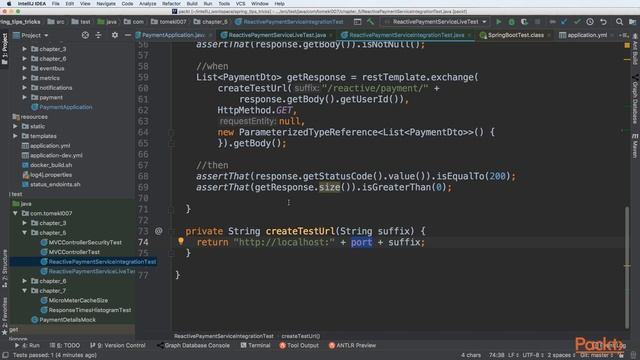Expand the static resources folder

(15, 127)
